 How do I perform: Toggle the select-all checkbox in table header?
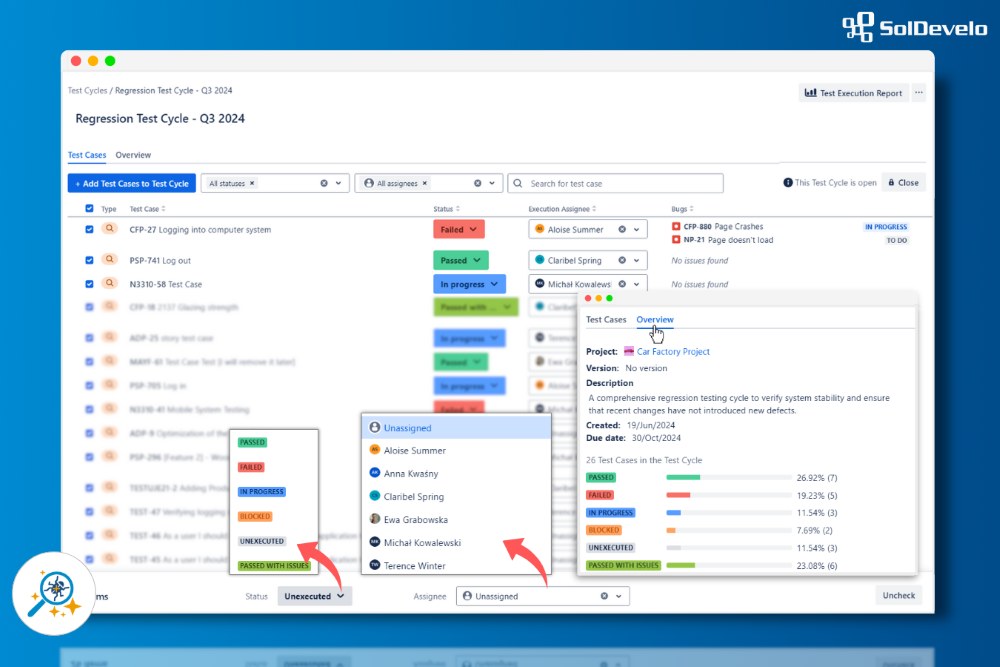pos(89,209)
